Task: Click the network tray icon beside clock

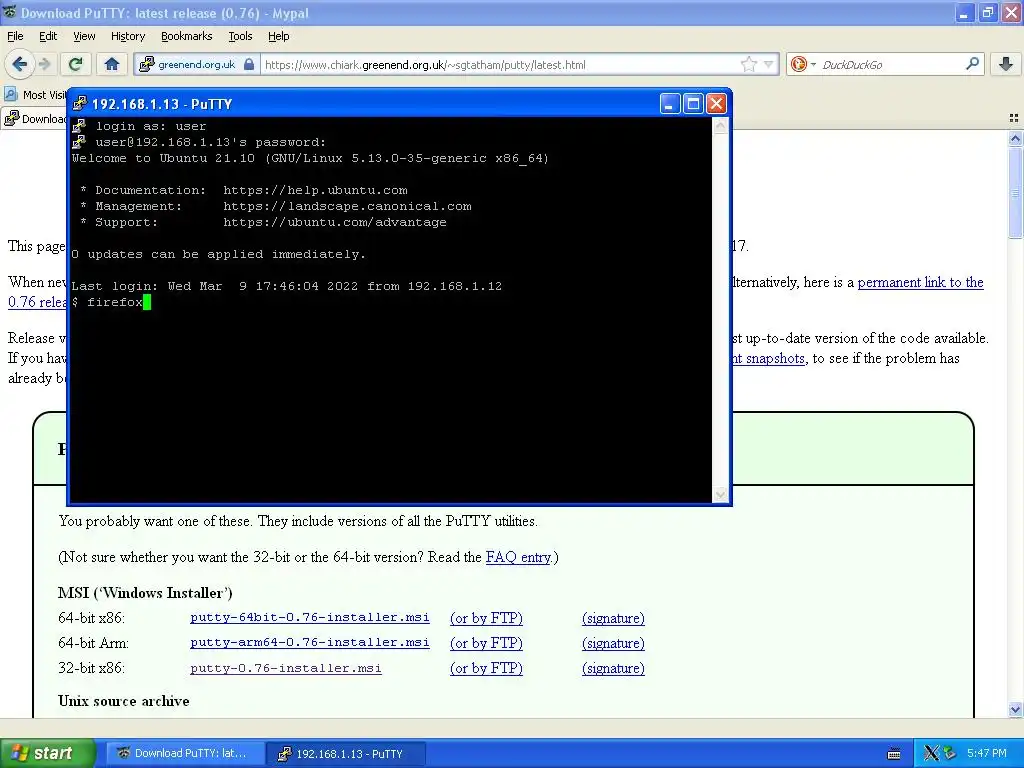Action: click(x=949, y=753)
